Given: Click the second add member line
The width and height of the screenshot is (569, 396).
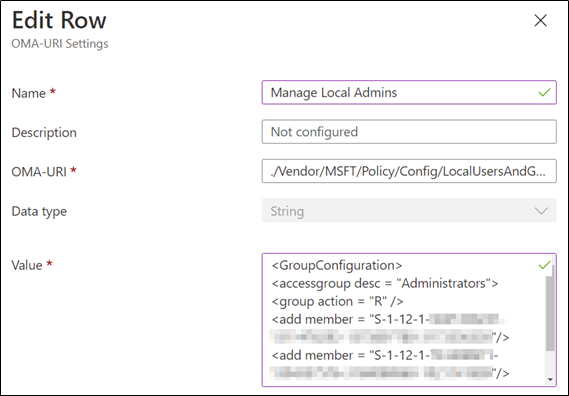Looking at the screenshot, I should tap(385, 355).
